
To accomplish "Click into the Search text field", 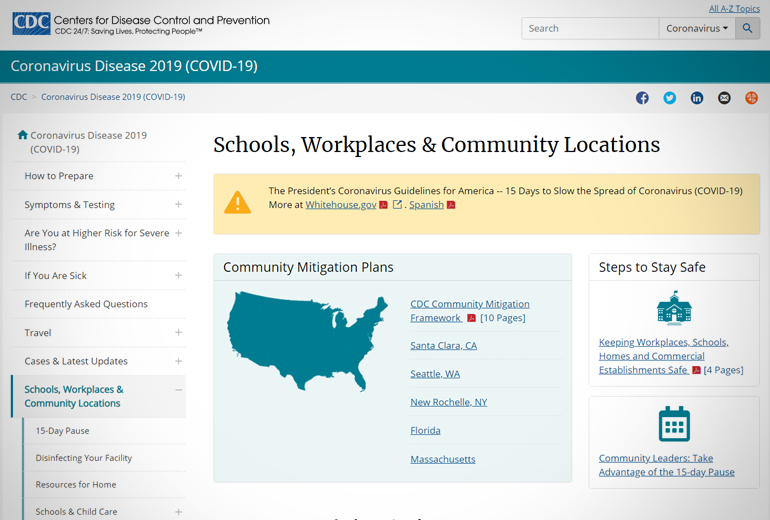I will [x=589, y=28].
